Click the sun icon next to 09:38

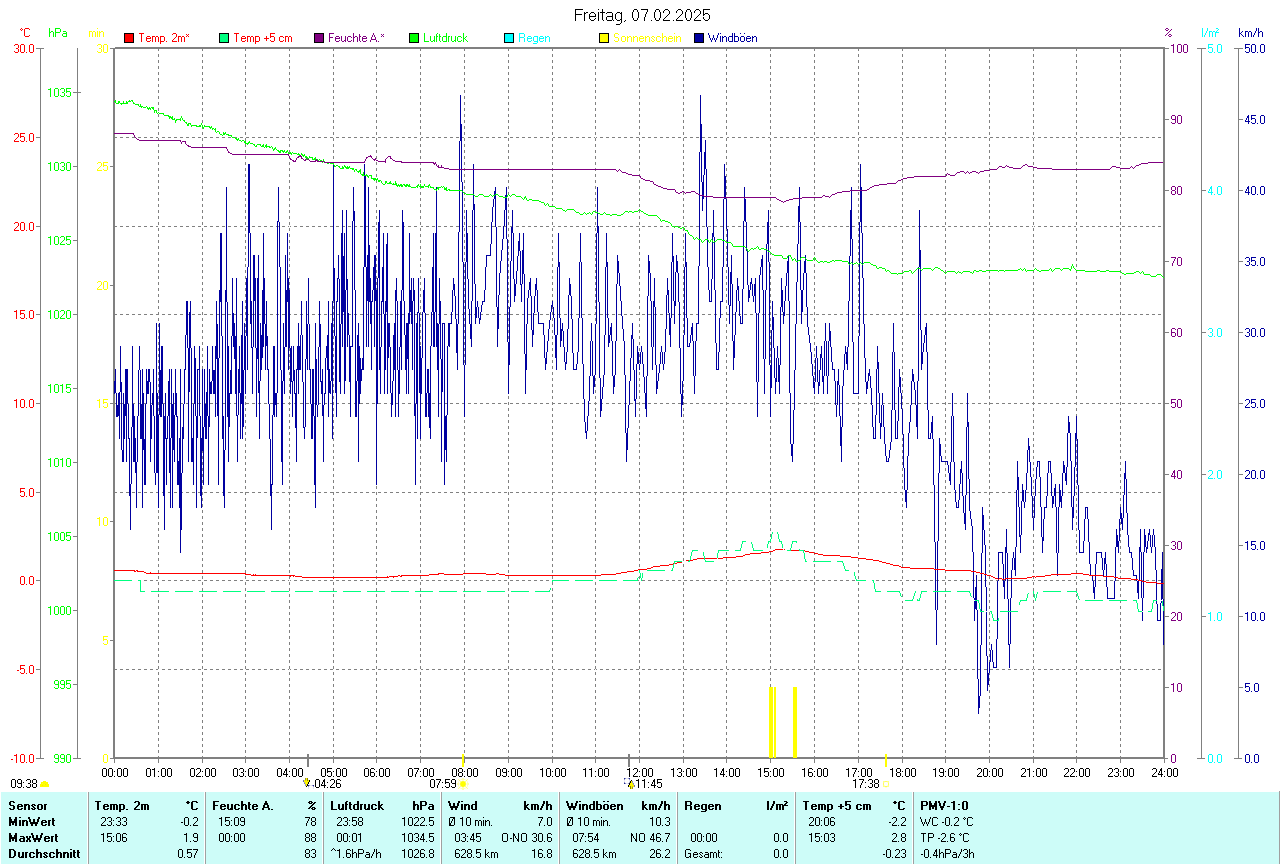pos(45,784)
